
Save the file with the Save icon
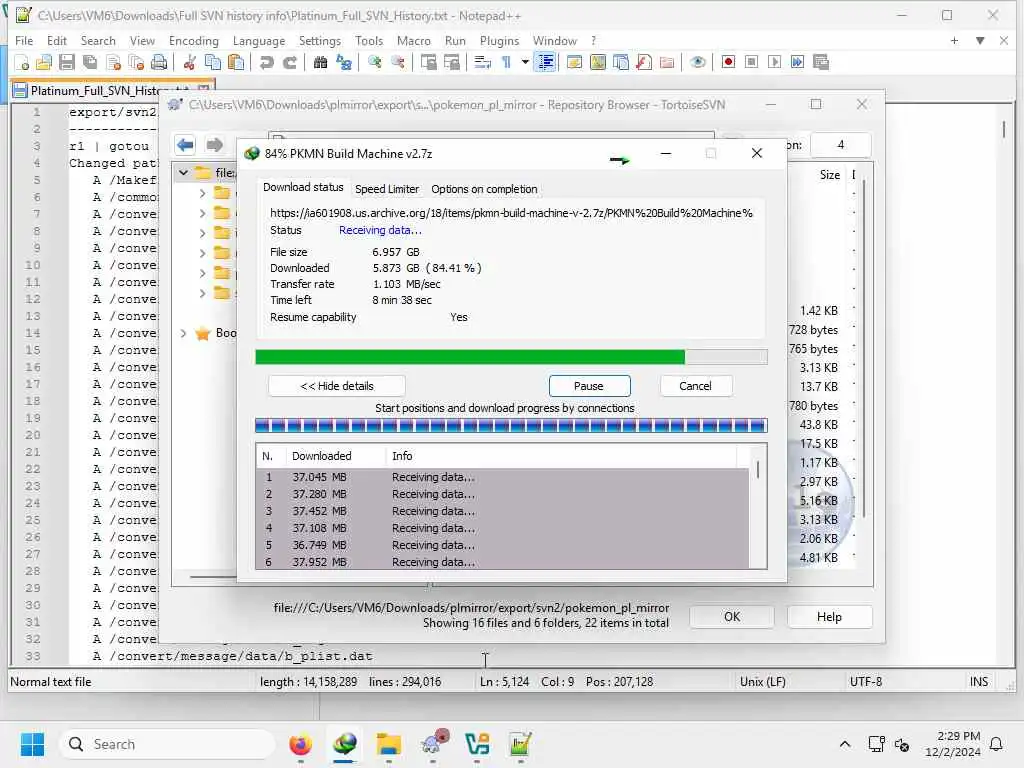67,63
